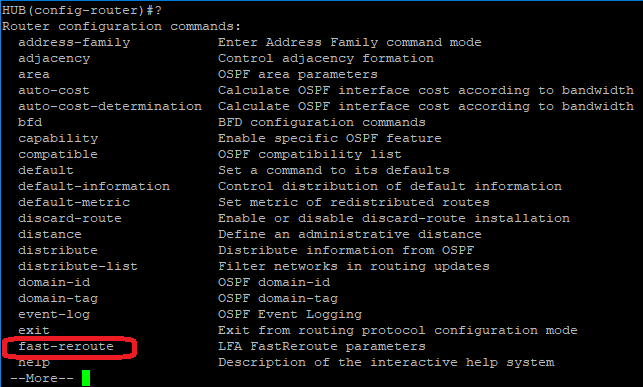Click the distribute-list command keyword

(x=78, y=266)
